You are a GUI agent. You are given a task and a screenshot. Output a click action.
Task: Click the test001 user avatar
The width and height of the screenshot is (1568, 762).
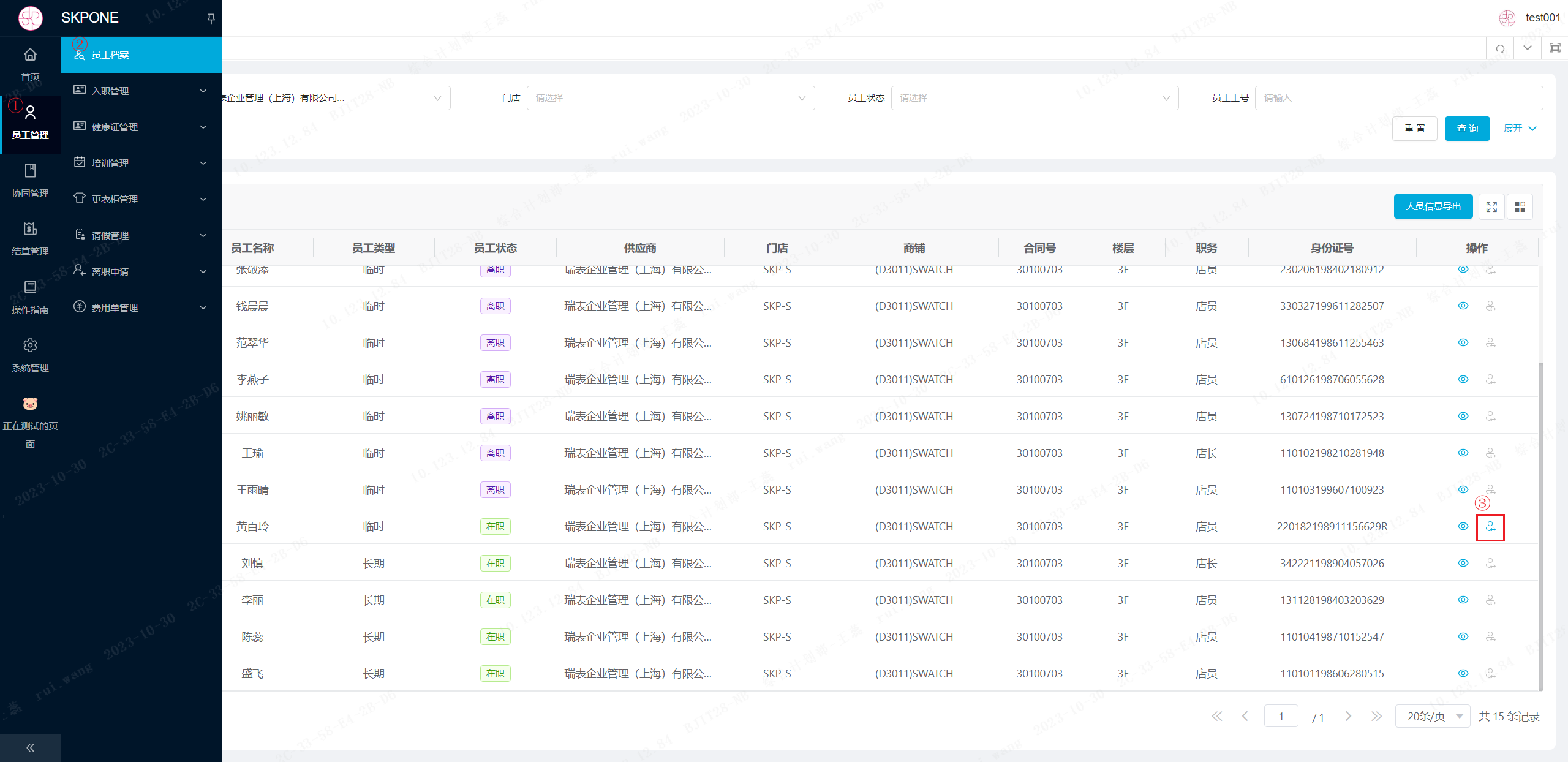[1507, 18]
